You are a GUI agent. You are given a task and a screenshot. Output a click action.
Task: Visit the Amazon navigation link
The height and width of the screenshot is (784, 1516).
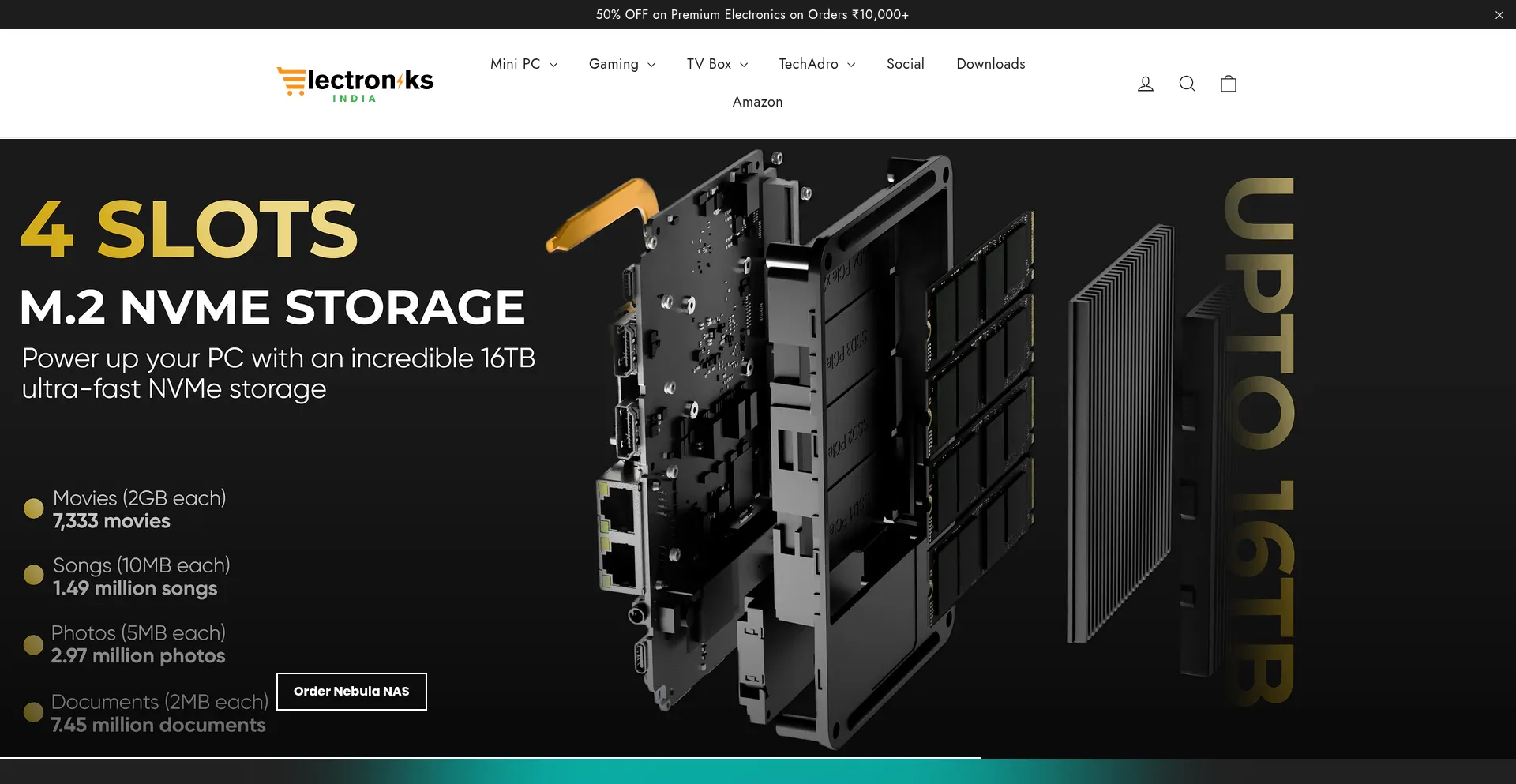[x=757, y=102]
